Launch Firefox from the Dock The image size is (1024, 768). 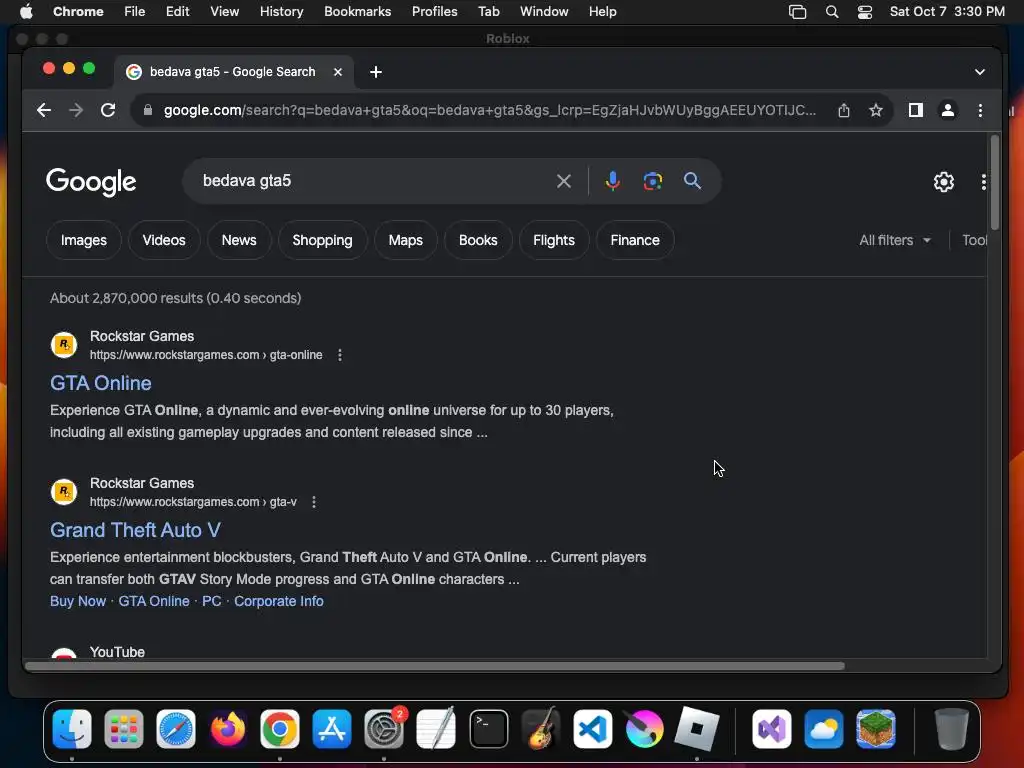pos(227,729)
